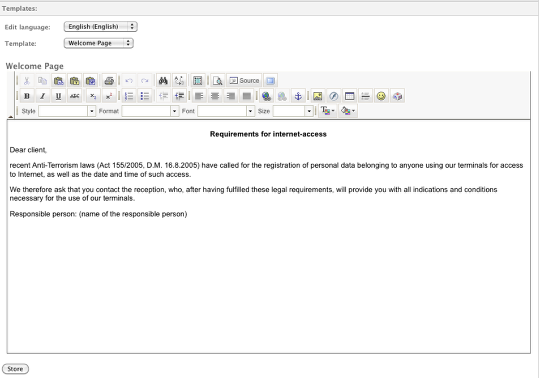Insert a bulleted list
This screenshot has height=378, width=540.
[x=145, y=96]
